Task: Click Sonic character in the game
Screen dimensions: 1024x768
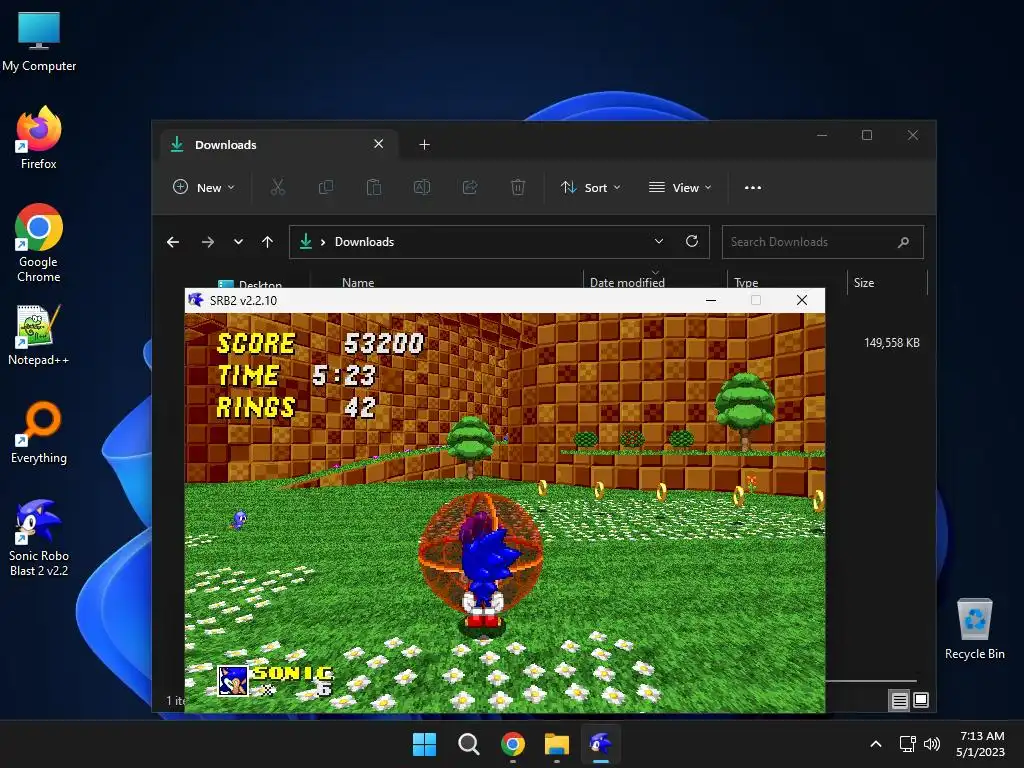Action: tap(486, 577)
